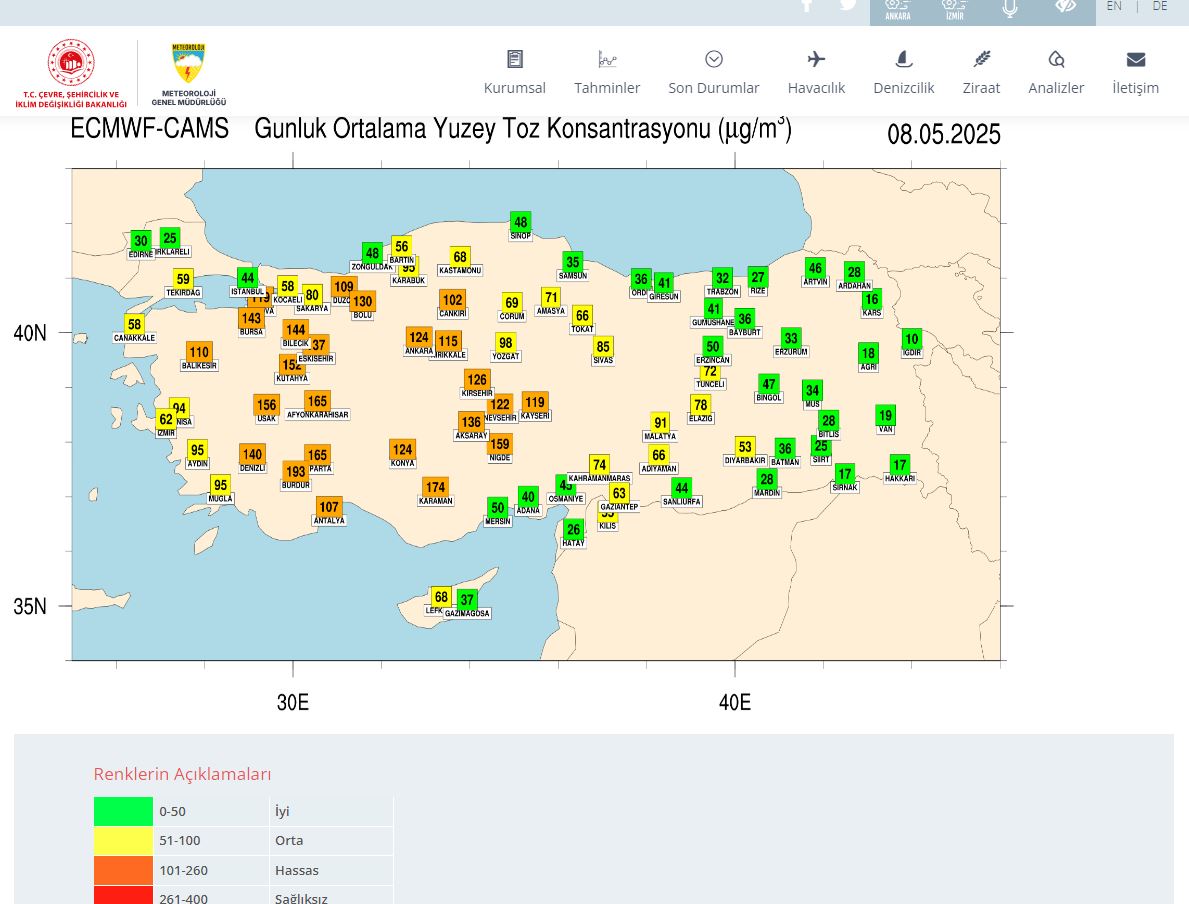The height and width of the screenshot is (904, 1189).
Task: Click the "Hassas" legend label
Action: (296, 871)
